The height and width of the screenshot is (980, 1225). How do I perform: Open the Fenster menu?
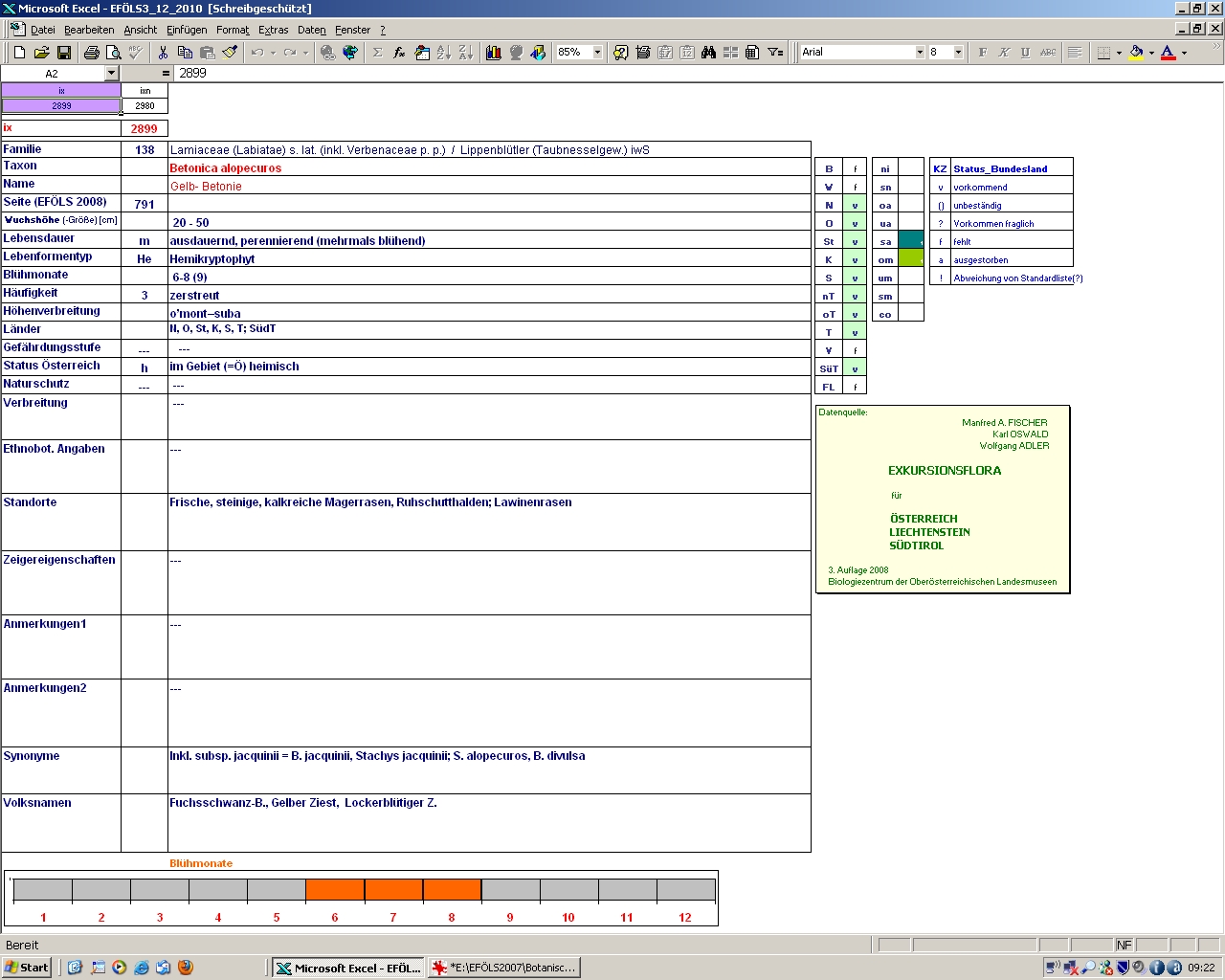pos(353,30)
